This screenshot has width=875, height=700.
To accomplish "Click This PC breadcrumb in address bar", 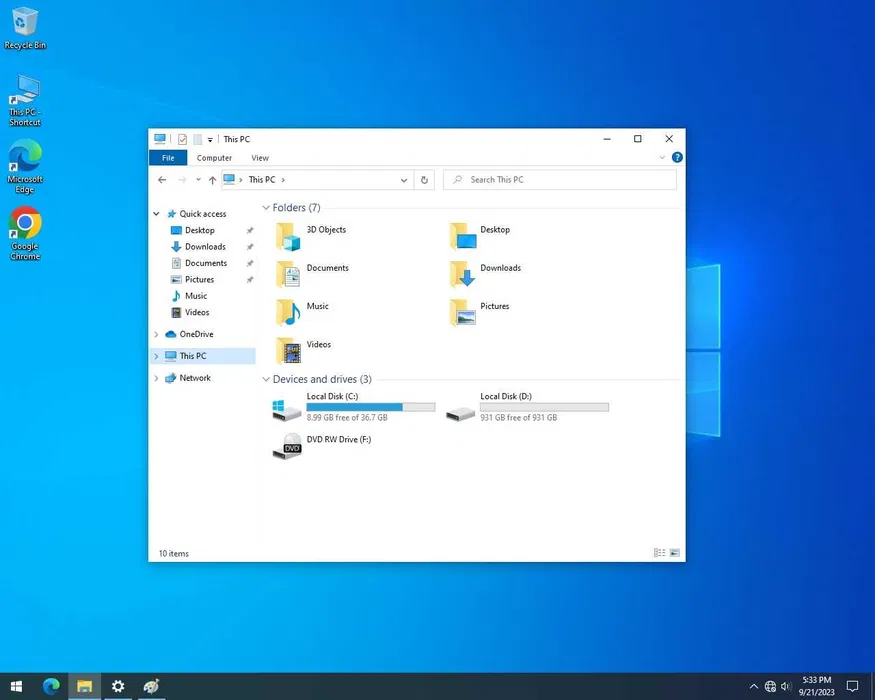I will pos(262,180).
